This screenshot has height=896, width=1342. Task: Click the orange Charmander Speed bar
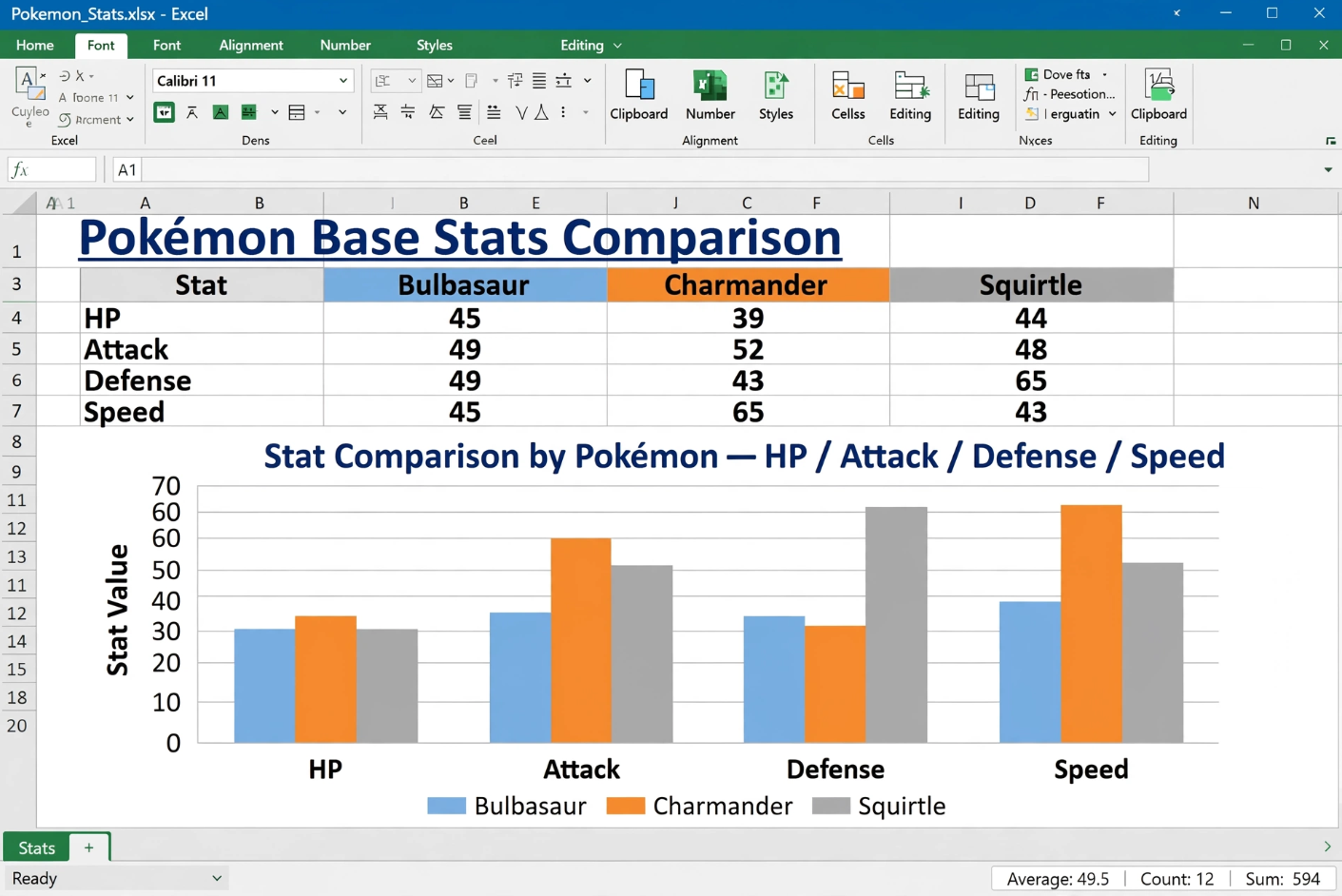(1091, 624)
